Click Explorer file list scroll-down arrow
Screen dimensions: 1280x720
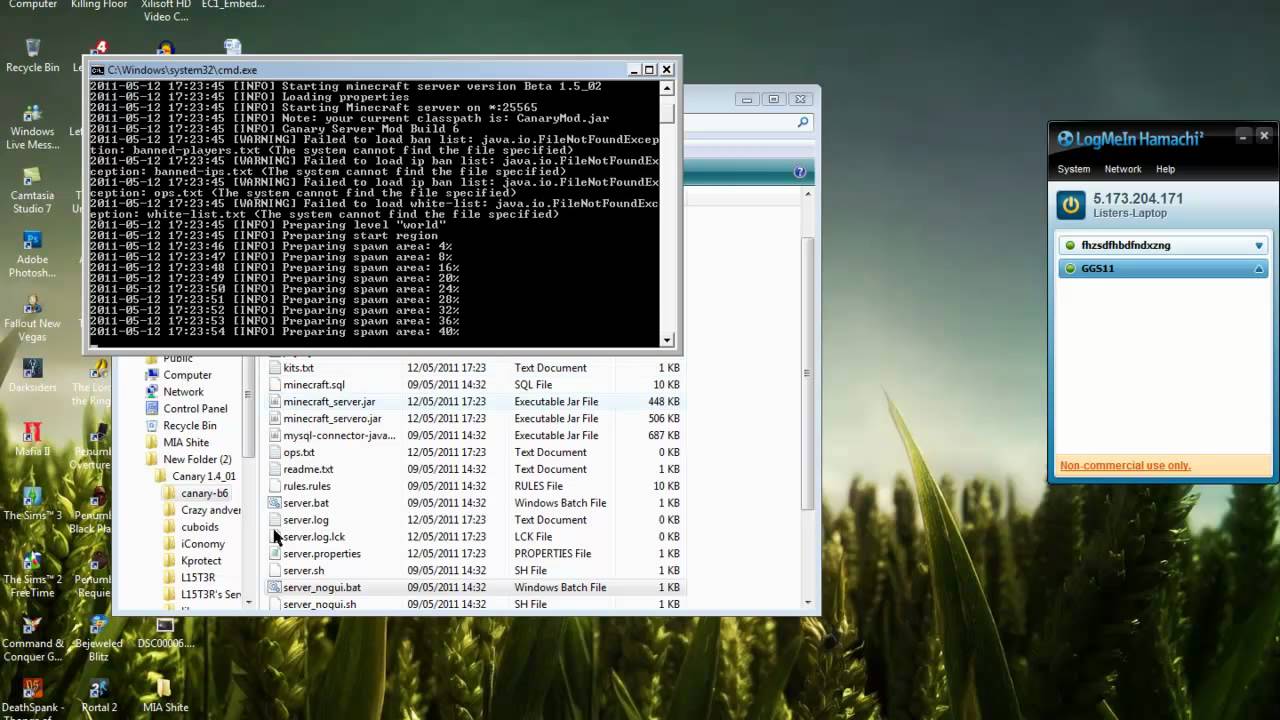click(808, 603)
